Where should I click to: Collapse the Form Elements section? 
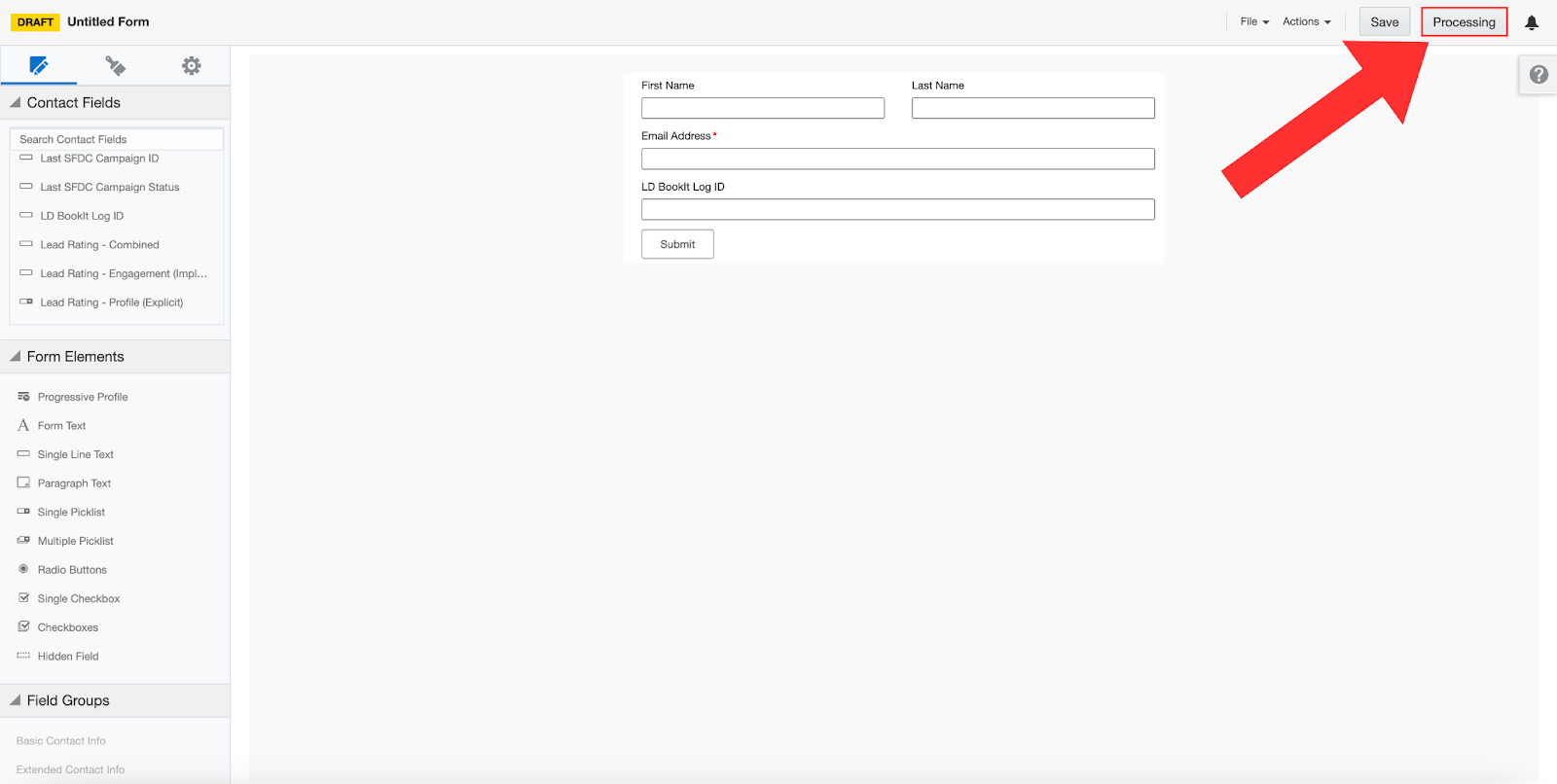point(16,357)
